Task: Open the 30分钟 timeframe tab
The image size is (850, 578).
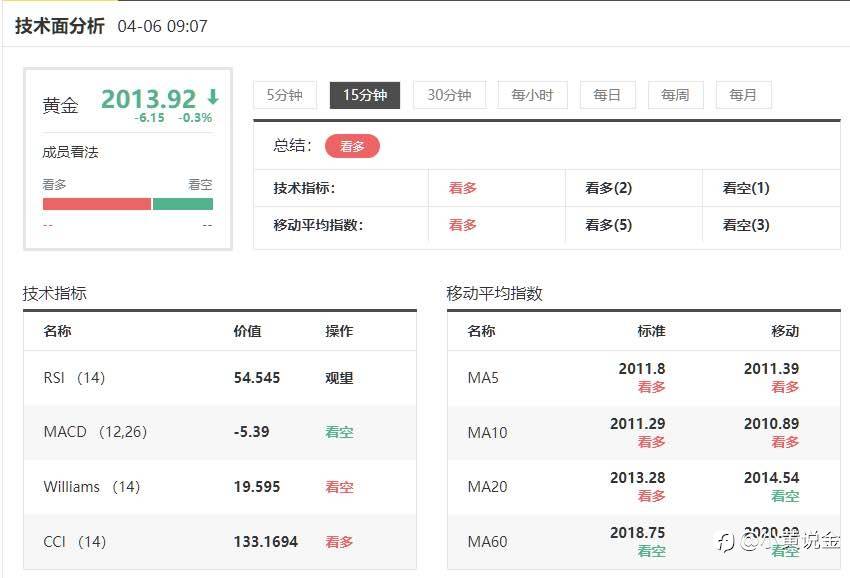Action: [449, 95]
